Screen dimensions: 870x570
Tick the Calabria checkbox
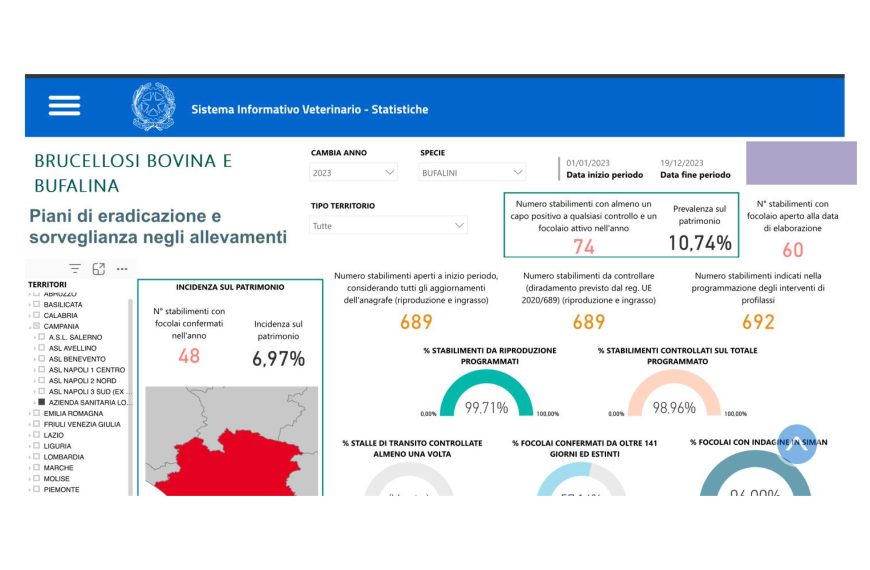37,315
